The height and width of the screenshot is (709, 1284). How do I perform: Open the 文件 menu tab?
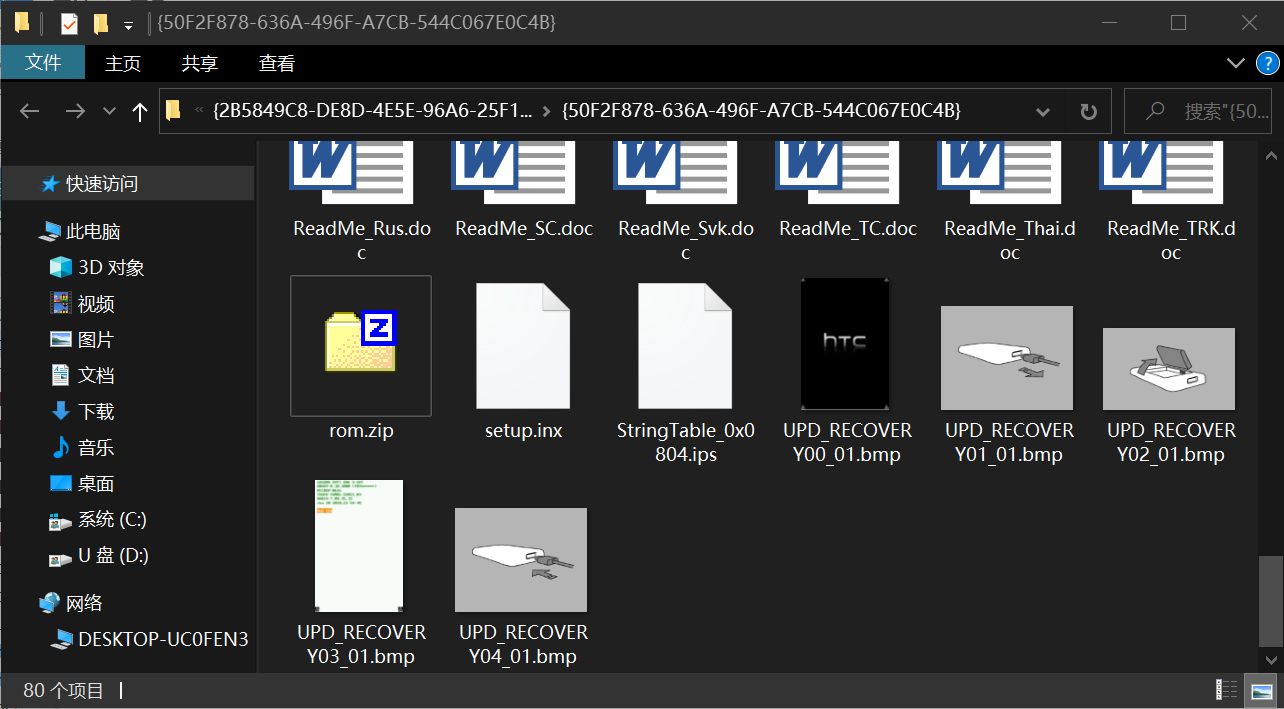(x=43, y=63)
